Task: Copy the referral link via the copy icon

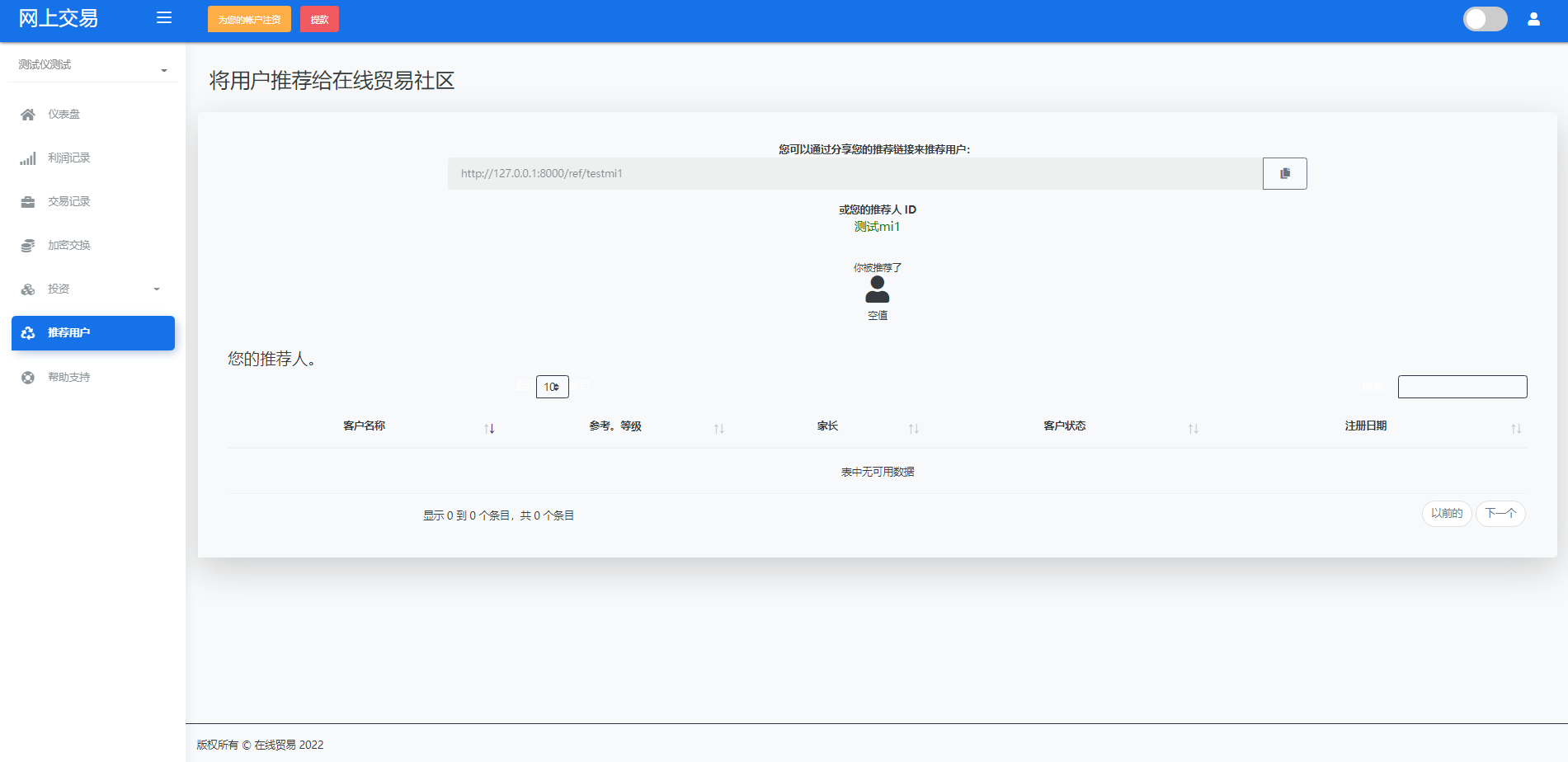Action: pyautogui.click(x=1284, y=173)
